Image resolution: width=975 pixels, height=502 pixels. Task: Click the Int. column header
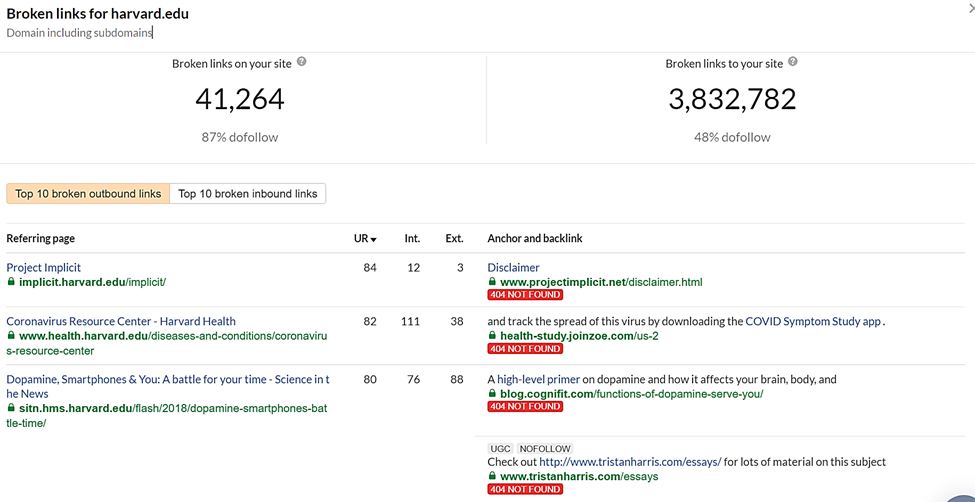(x=412, y=238)
